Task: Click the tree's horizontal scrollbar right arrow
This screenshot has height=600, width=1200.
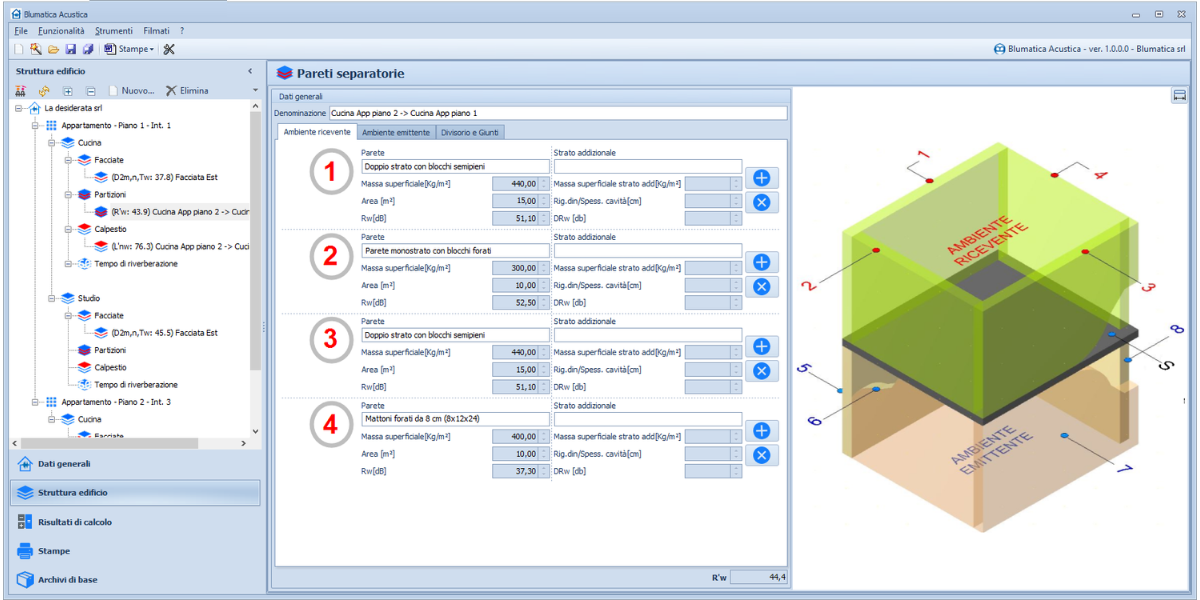Action: pos(243,443)
